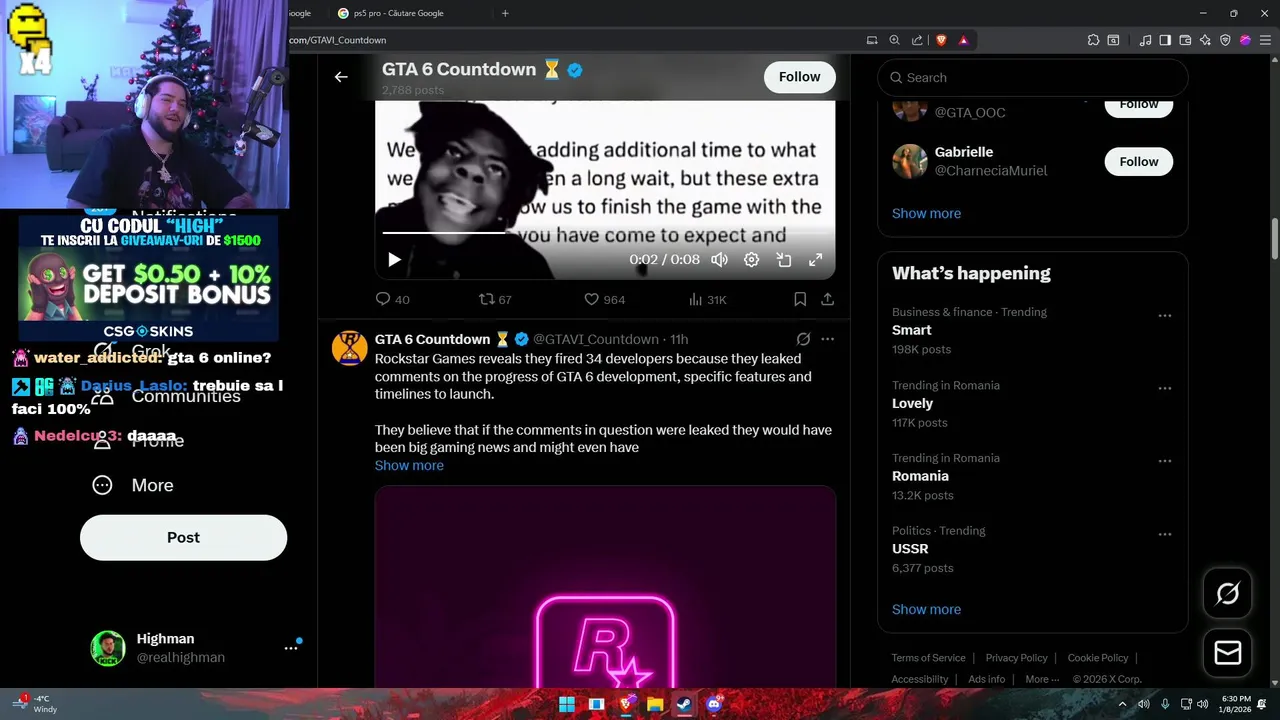Open the Rockstar logo image in the tweet
The width and height of the screenshot is (1280, 720).
[x=605, y=587]
